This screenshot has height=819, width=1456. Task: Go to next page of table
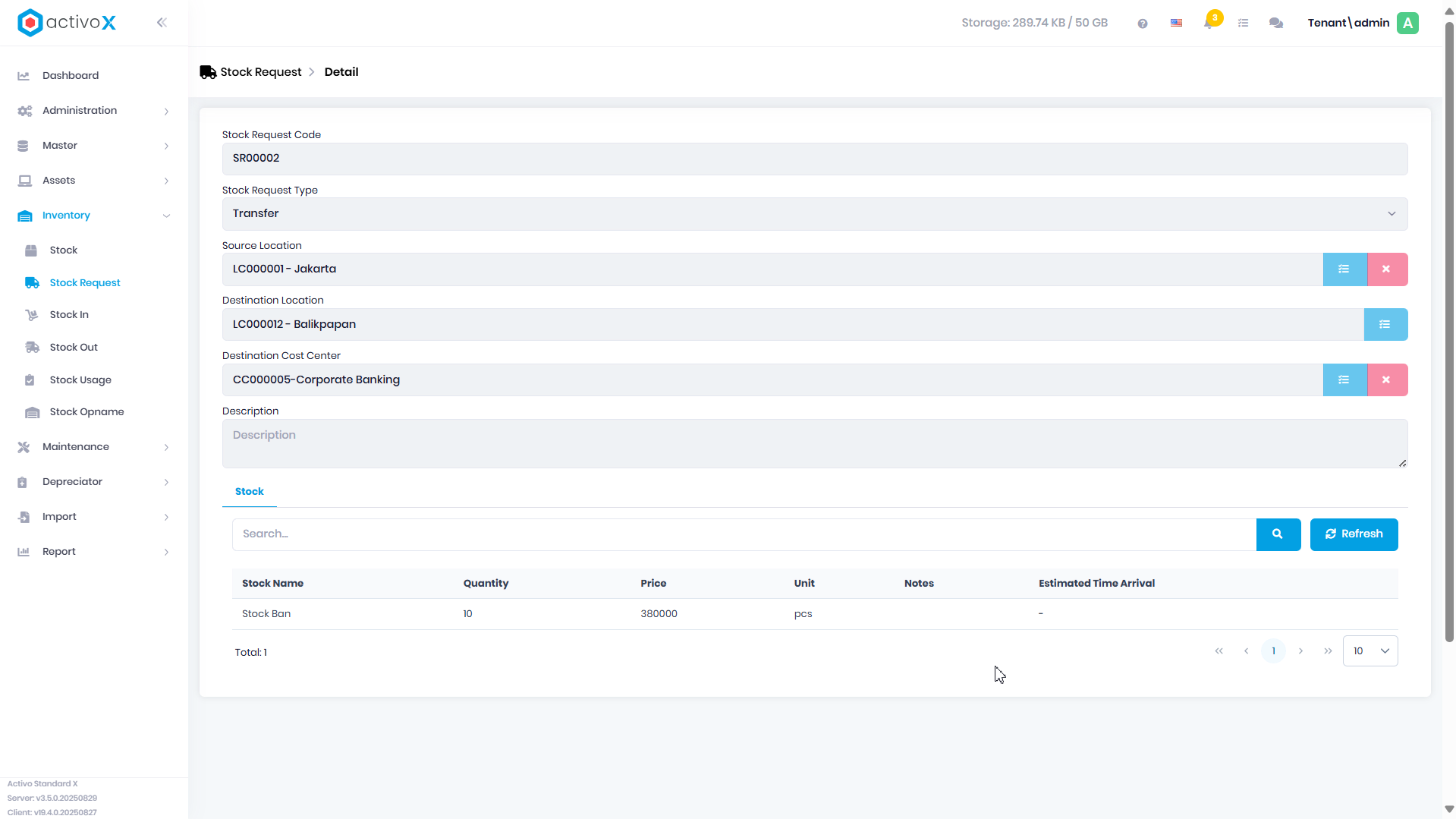1300,651
